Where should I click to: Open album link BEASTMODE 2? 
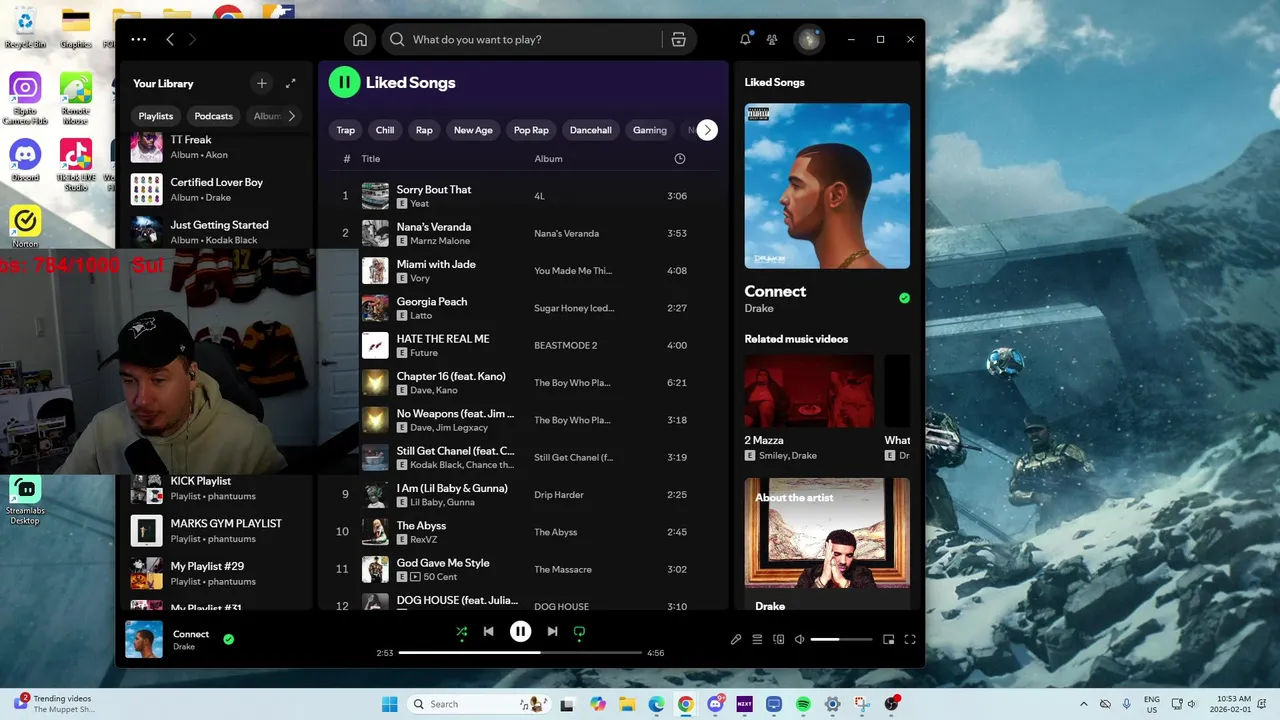[x=565, y=345]
